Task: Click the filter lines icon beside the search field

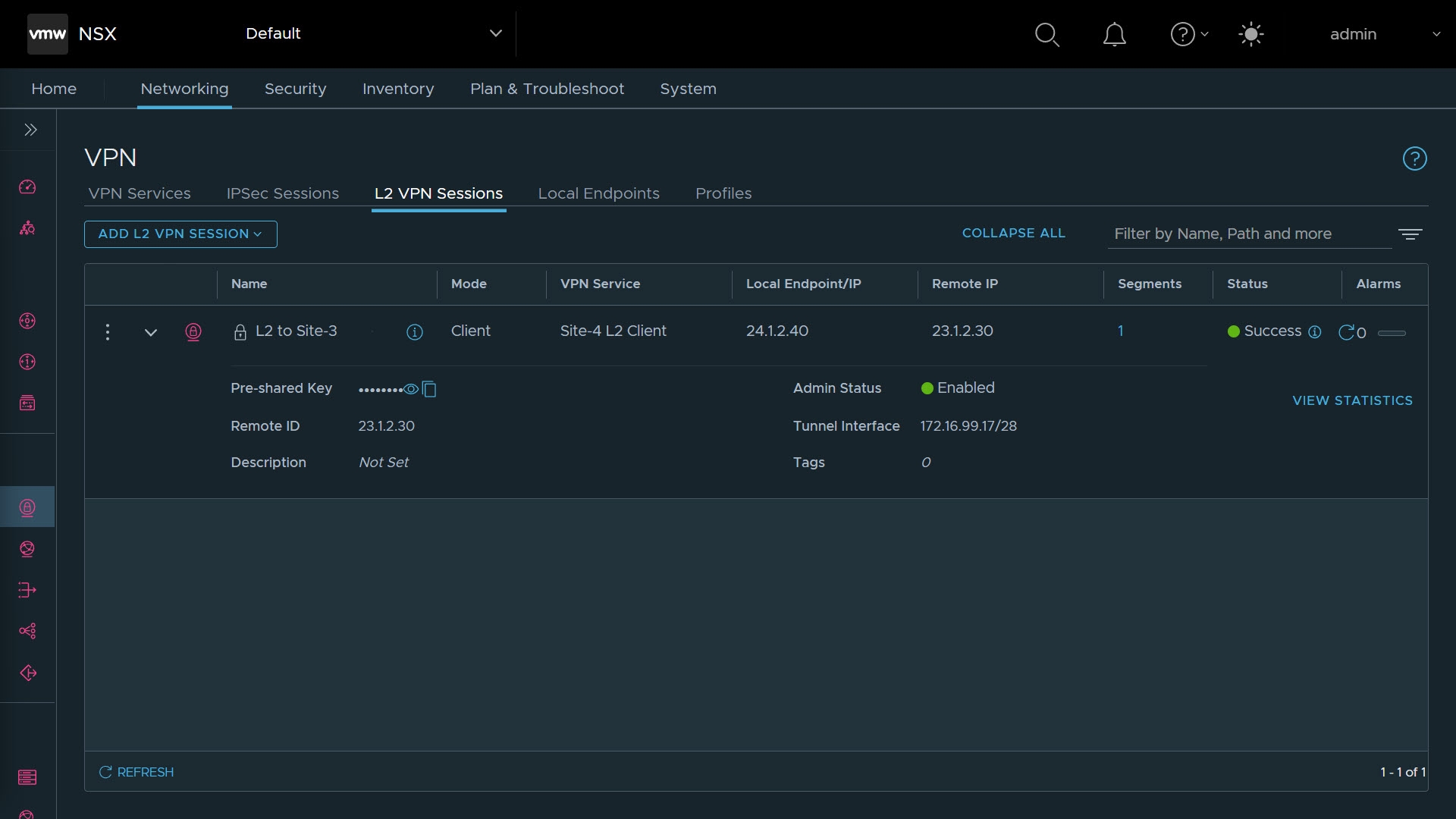Action: [x=1410, y=234]
